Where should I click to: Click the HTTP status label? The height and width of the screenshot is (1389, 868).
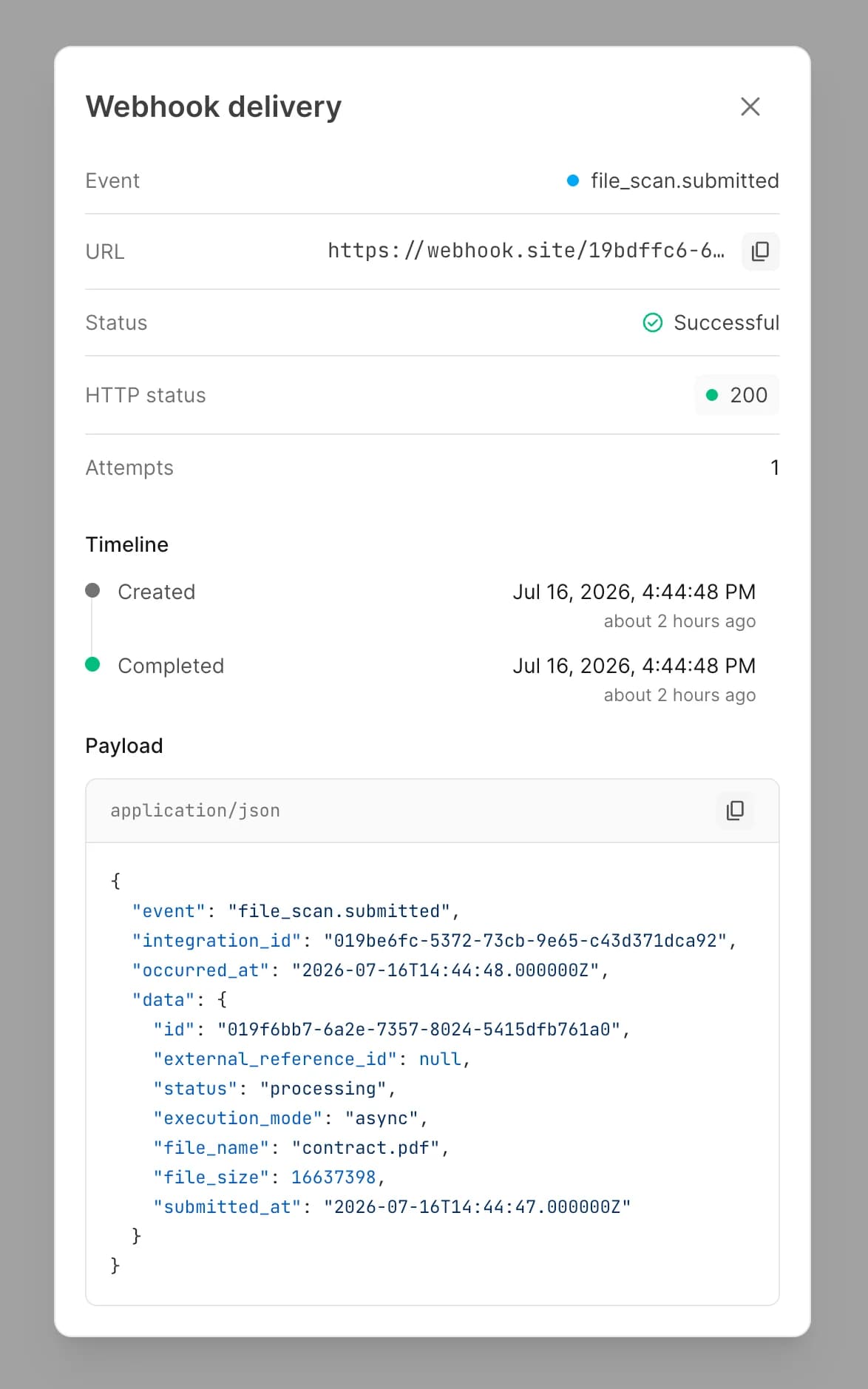pos(146,395)
